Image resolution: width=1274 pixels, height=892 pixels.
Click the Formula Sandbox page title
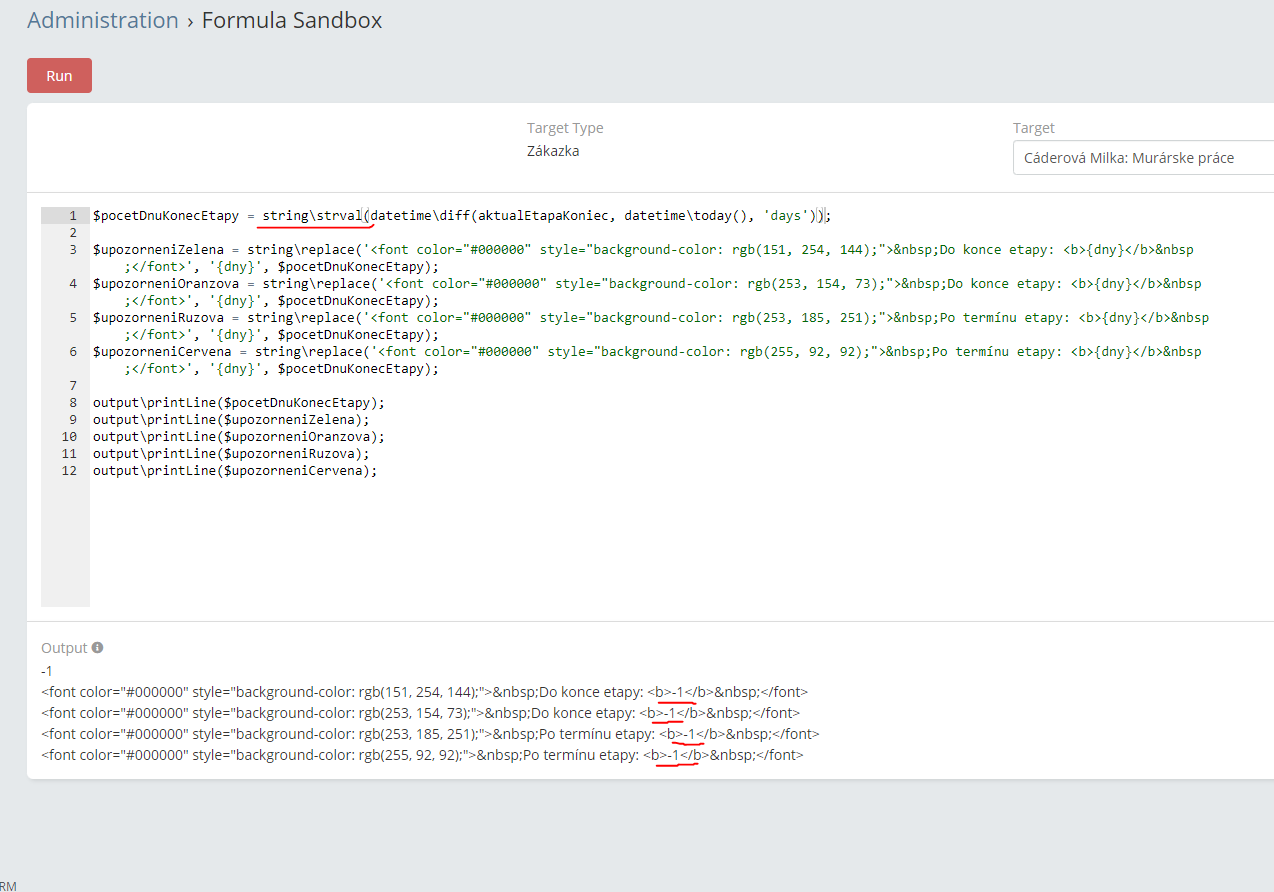[x=291, y=20]
